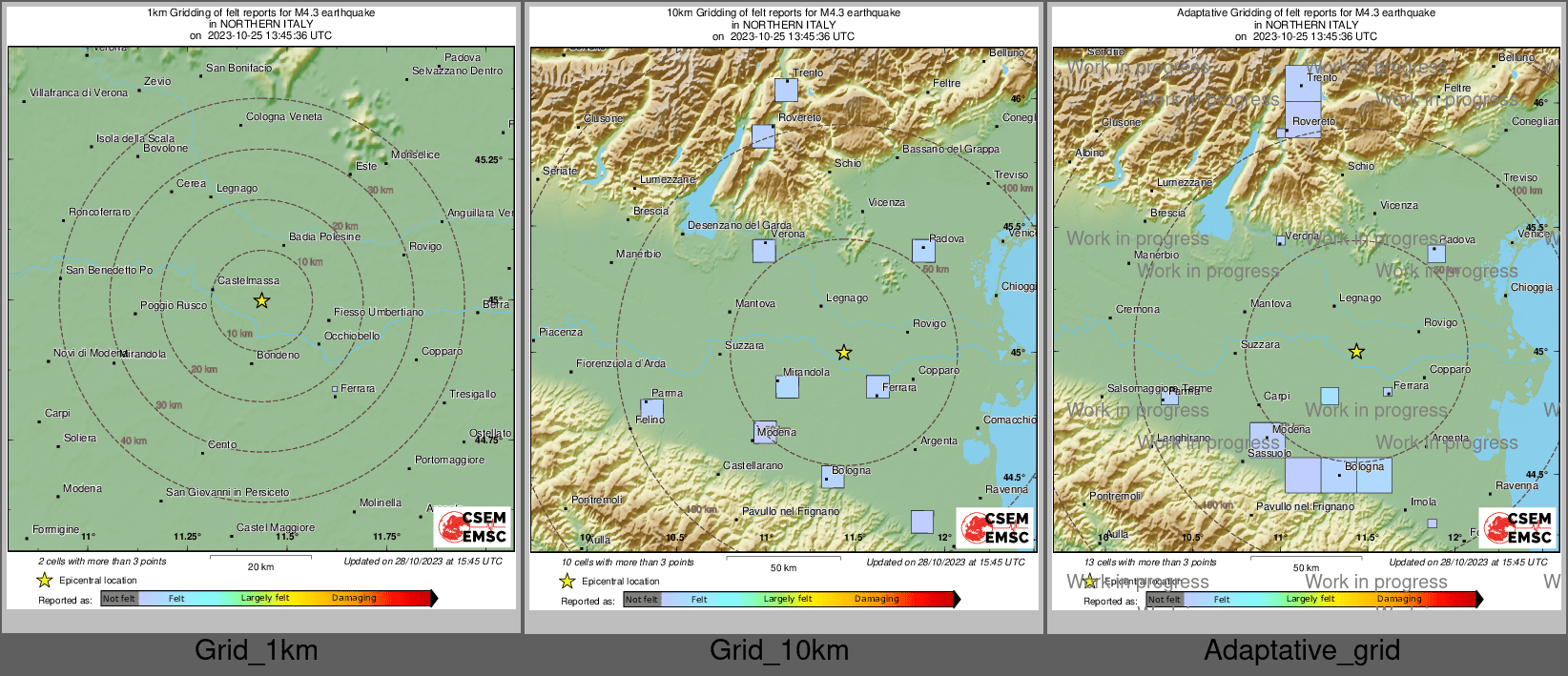This screenshot has width=1568, height=676.
Task: Select the Modena cell on Adaptative map
Action: pos(1267,440)
